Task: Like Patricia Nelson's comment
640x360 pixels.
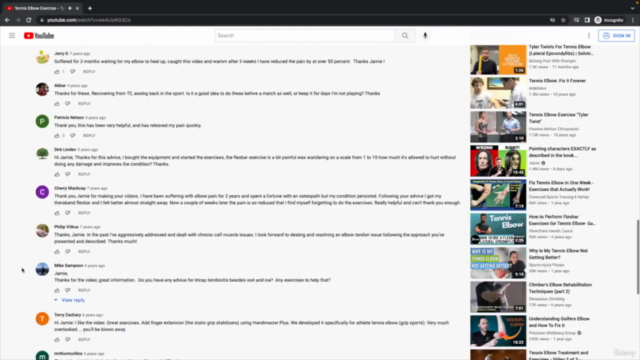Action: (x=57, y=136)
